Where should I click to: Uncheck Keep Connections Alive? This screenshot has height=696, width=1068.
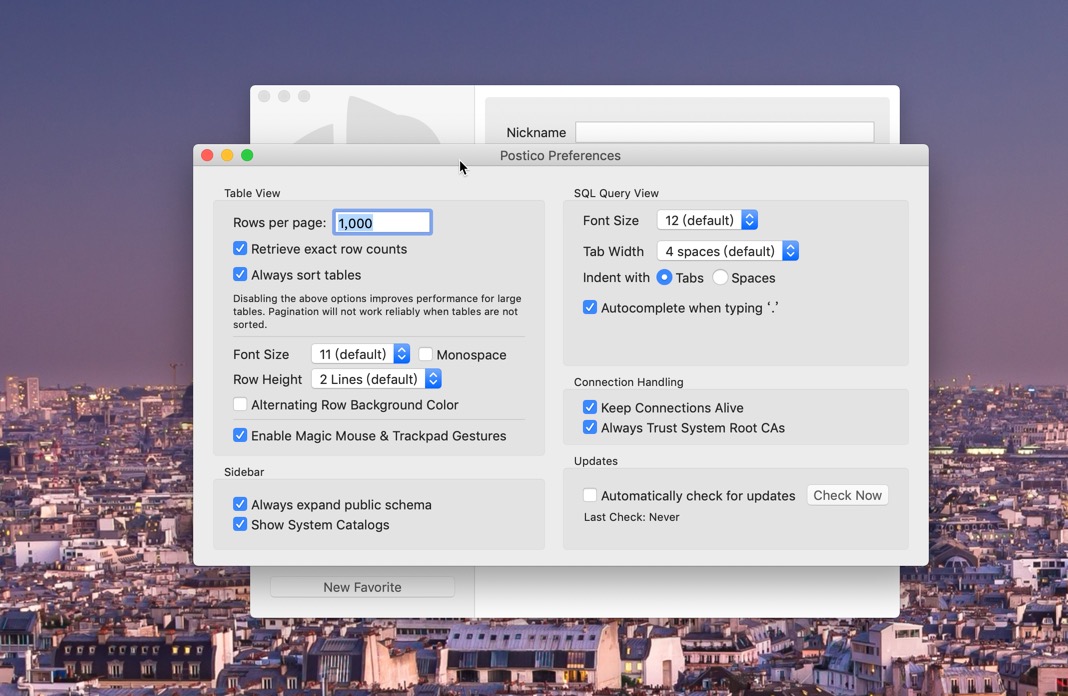590,407
